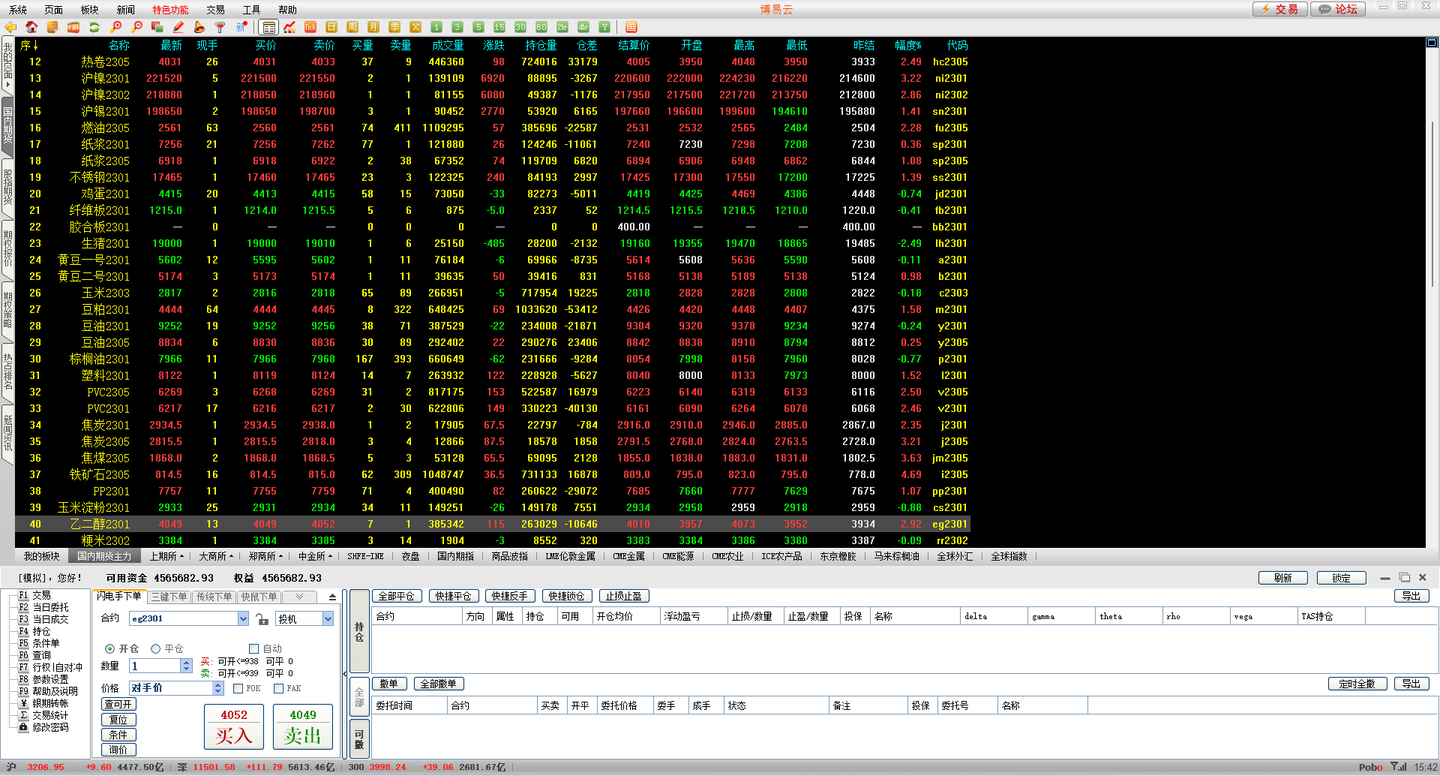The width and height of the screenshot is (1440, 776).
Task: Switch to the 三键下单 tab
Action: pos(168,597)
